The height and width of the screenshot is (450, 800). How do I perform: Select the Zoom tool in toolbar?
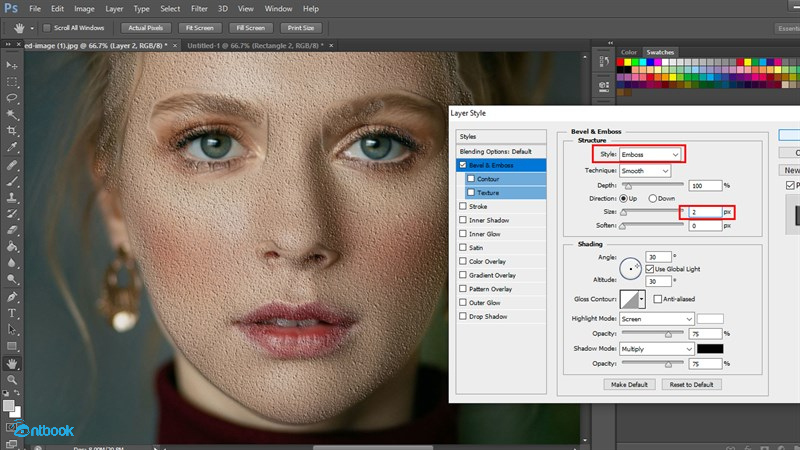pos(12,380)
